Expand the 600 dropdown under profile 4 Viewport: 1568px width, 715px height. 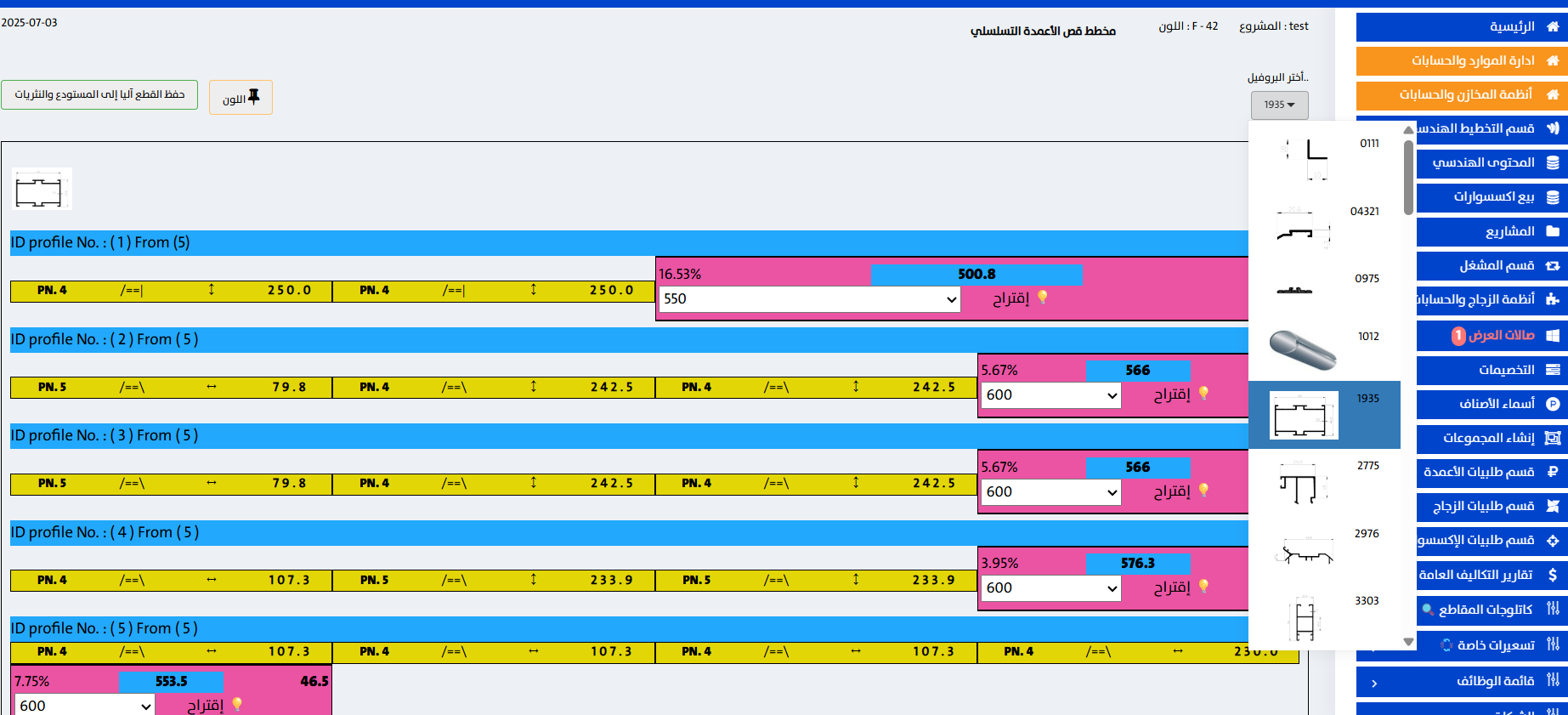(1050, 588)
